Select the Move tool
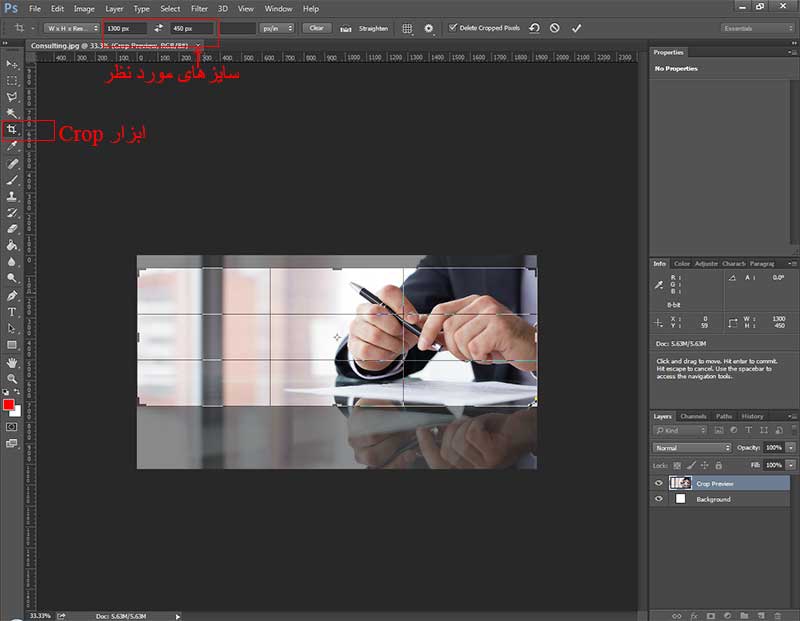 tap(12, 64)
